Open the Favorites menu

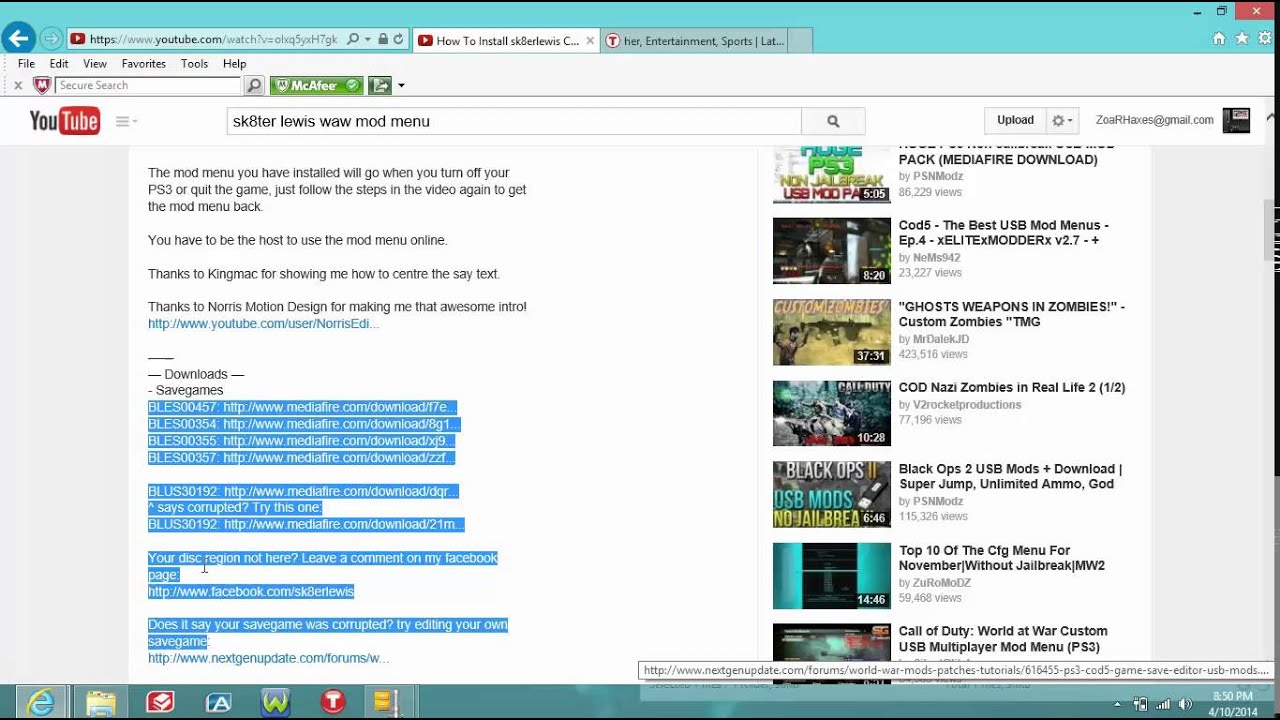coord(144,63)
